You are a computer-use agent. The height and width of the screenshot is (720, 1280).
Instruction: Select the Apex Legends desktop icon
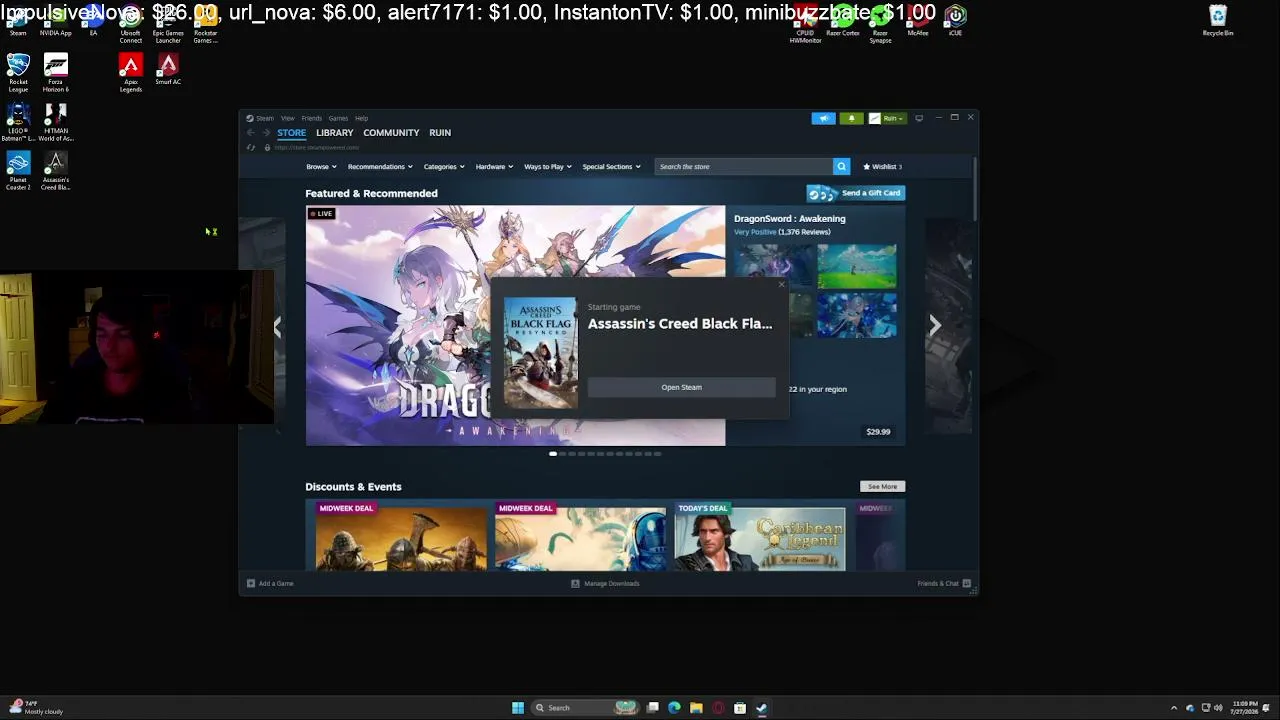point(131,72)
